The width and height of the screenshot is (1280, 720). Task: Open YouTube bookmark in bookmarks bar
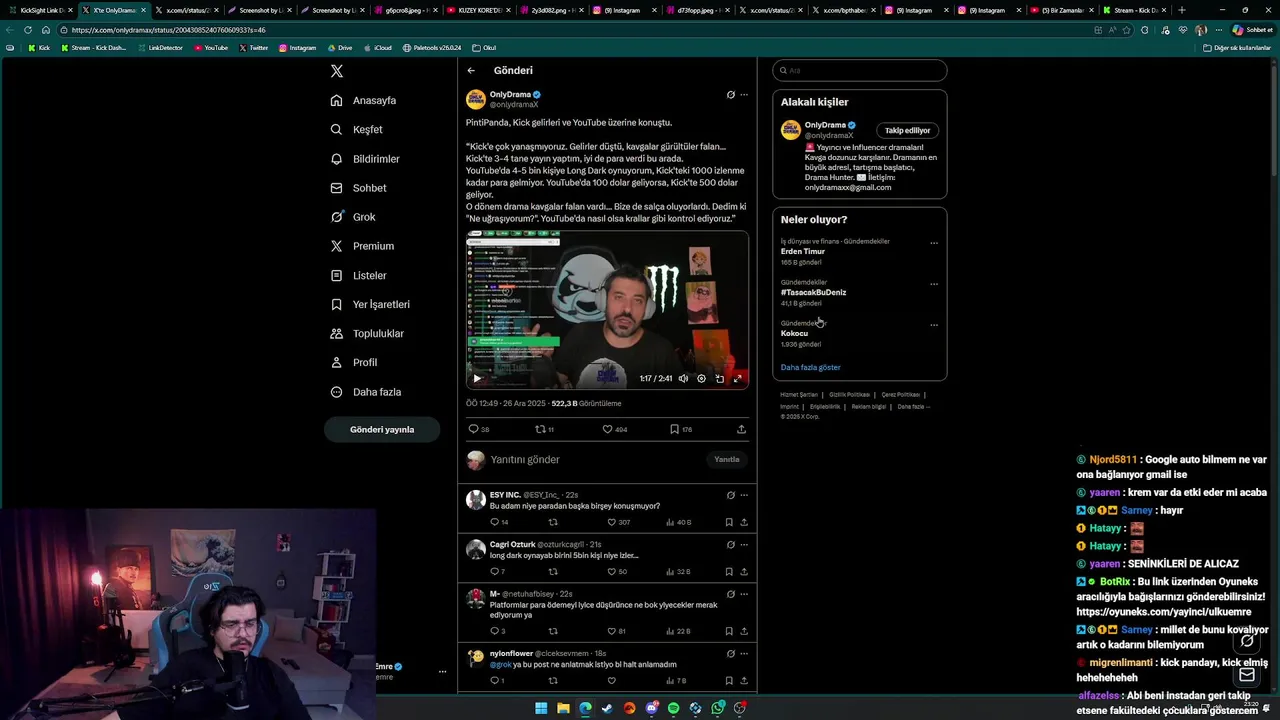(211, 48)
